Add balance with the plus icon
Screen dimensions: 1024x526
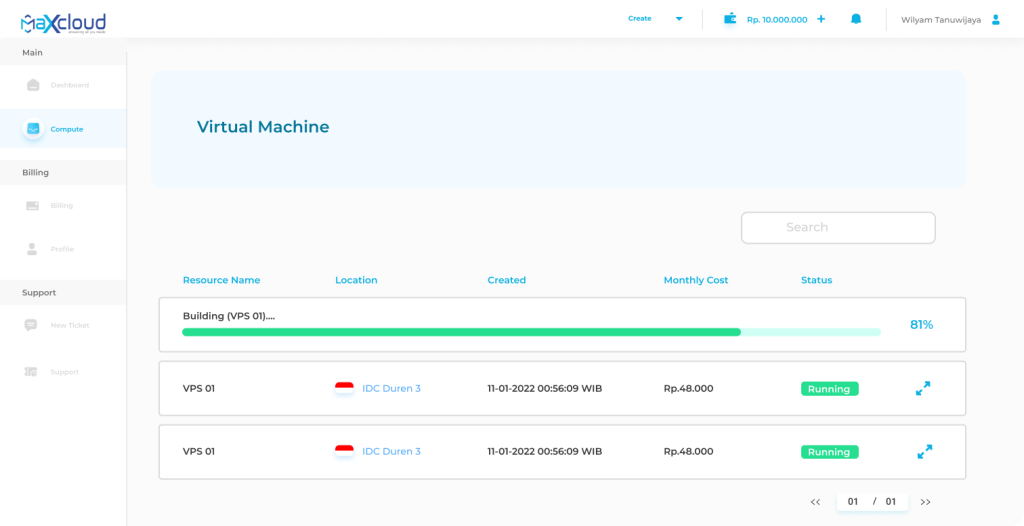821,19
